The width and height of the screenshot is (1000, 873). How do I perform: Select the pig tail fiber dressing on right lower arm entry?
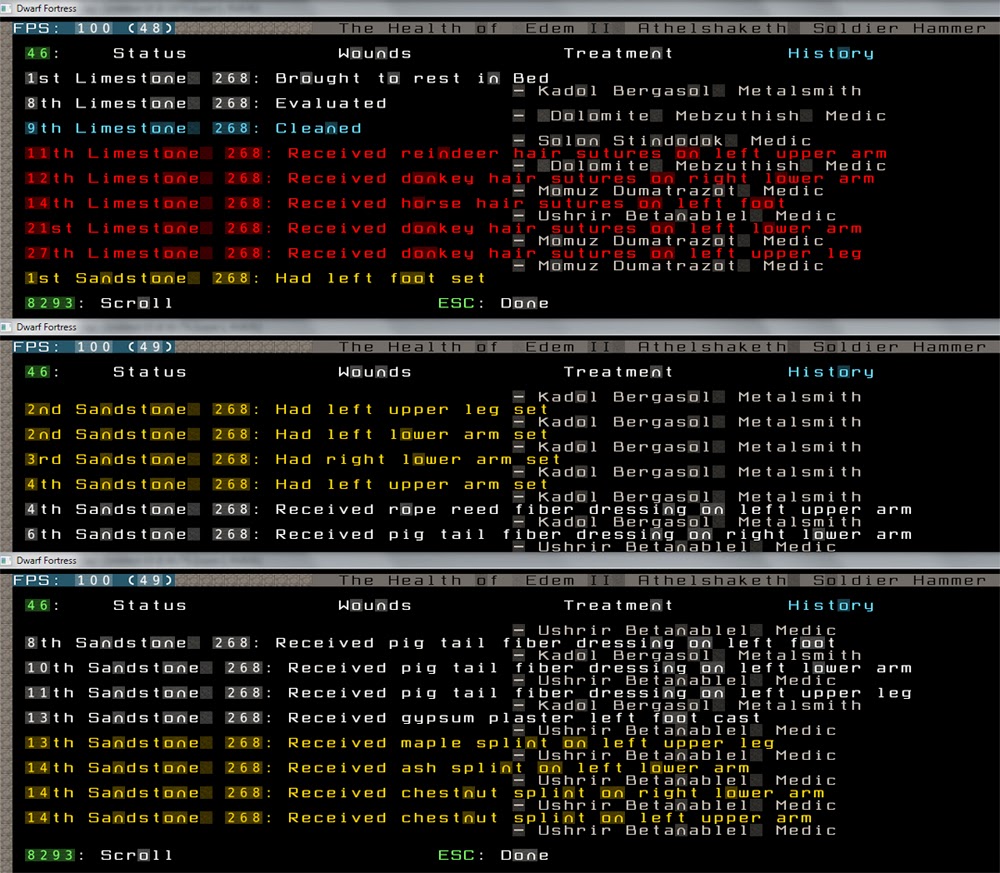pos(469,534)
